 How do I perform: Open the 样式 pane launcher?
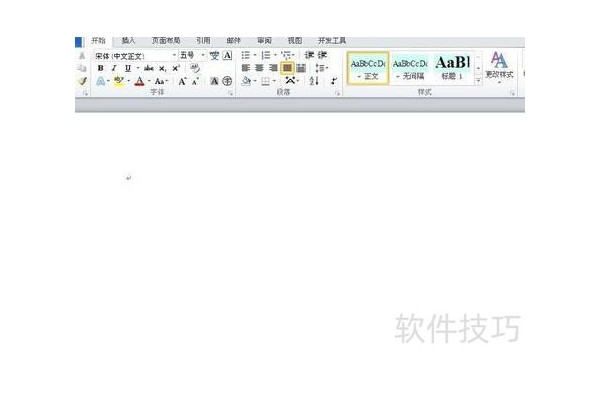point(512,93)
